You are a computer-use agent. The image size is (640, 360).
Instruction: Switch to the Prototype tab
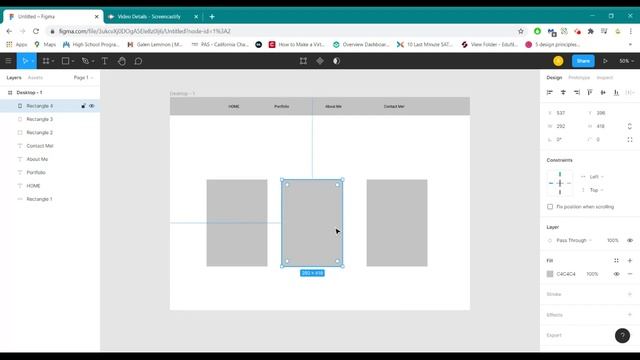tap(579, 78)
